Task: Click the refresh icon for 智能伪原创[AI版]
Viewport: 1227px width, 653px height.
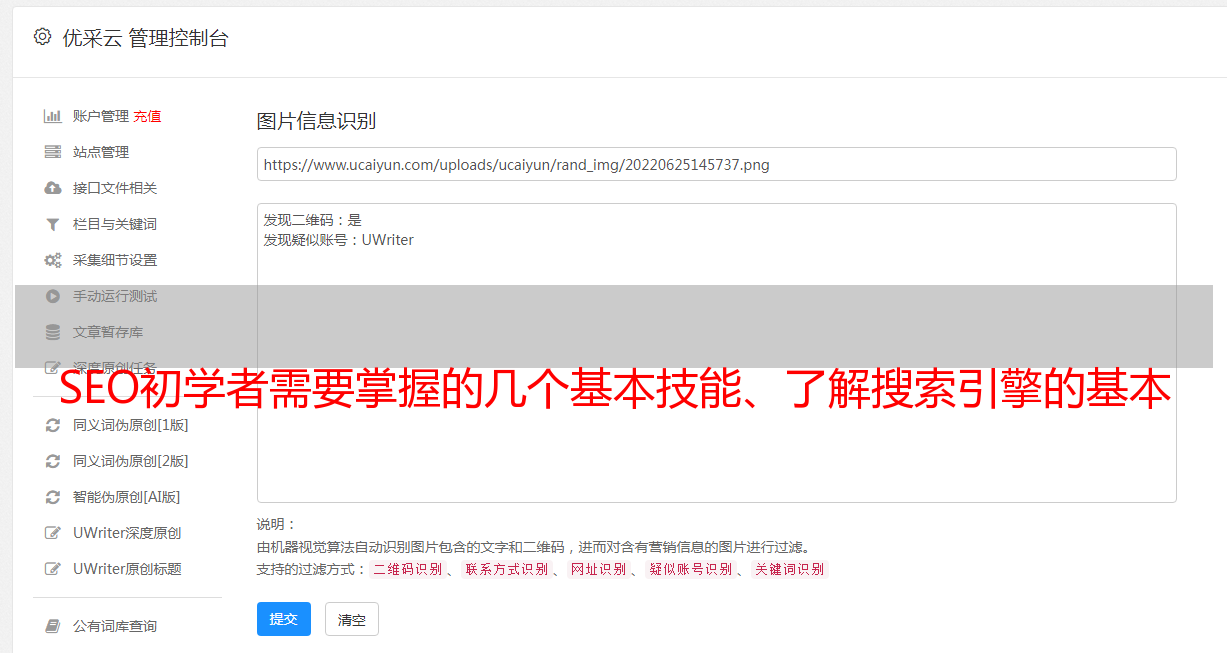Action: pyautogui.click(x=53, y=497)
